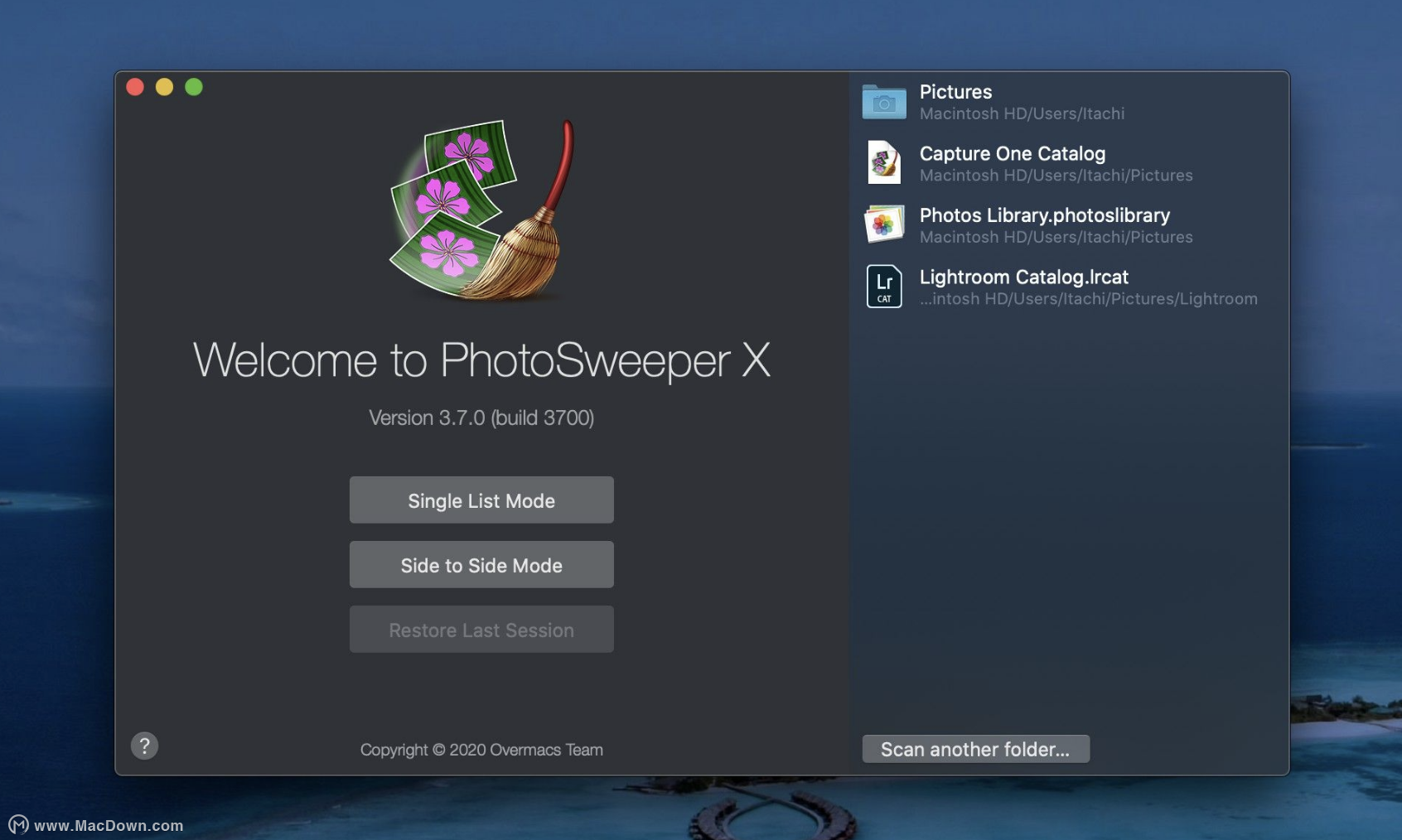Click path text under Photos Library.photoslibrary
Viewport: 1402px width, 840px height.
[1056, 237]
